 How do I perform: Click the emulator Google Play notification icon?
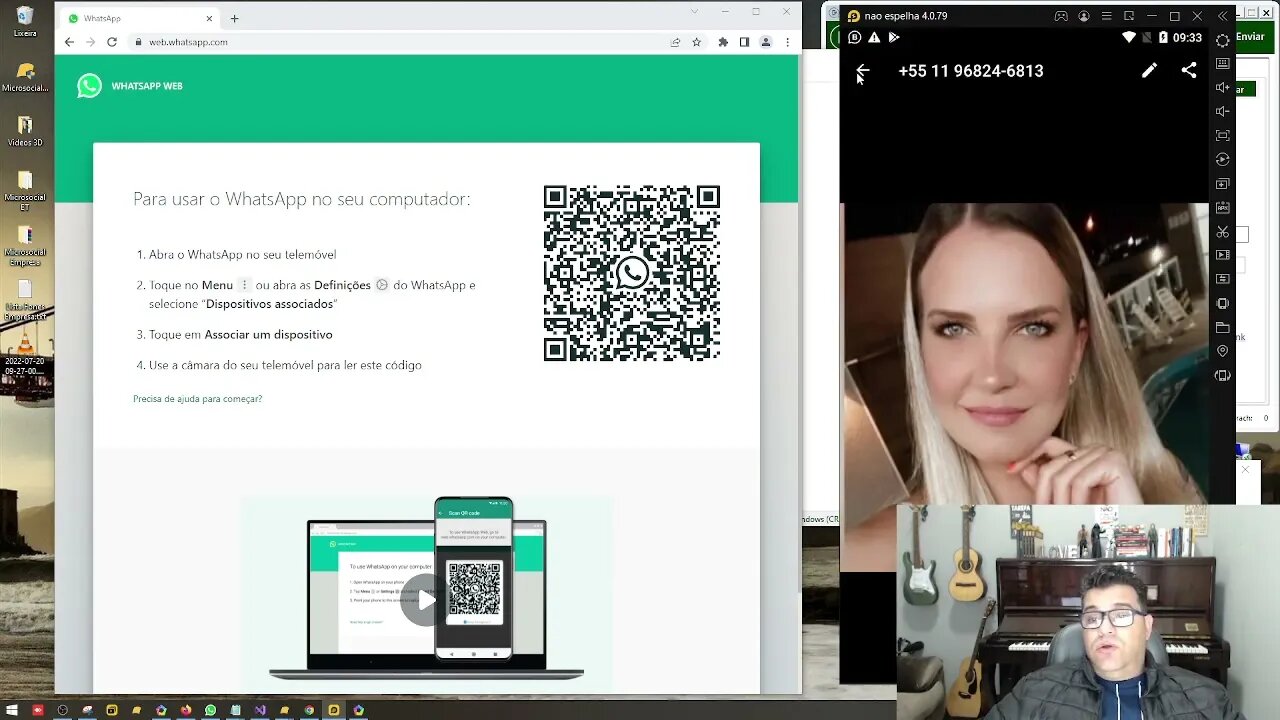(894, 37)
